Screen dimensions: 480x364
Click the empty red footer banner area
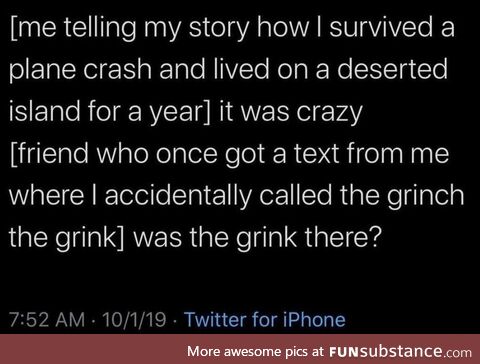(93, 349)
